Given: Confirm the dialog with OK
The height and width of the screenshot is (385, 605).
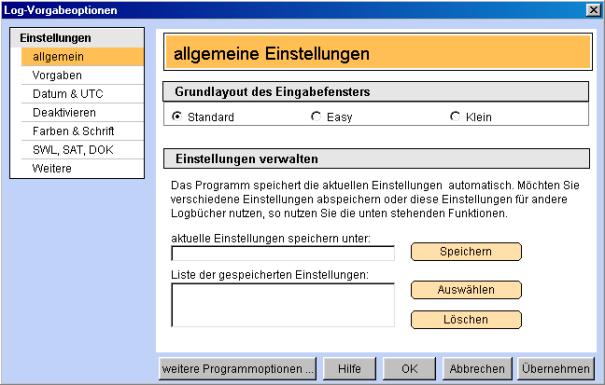Looking at the screenshot, I should click(409, 369).
